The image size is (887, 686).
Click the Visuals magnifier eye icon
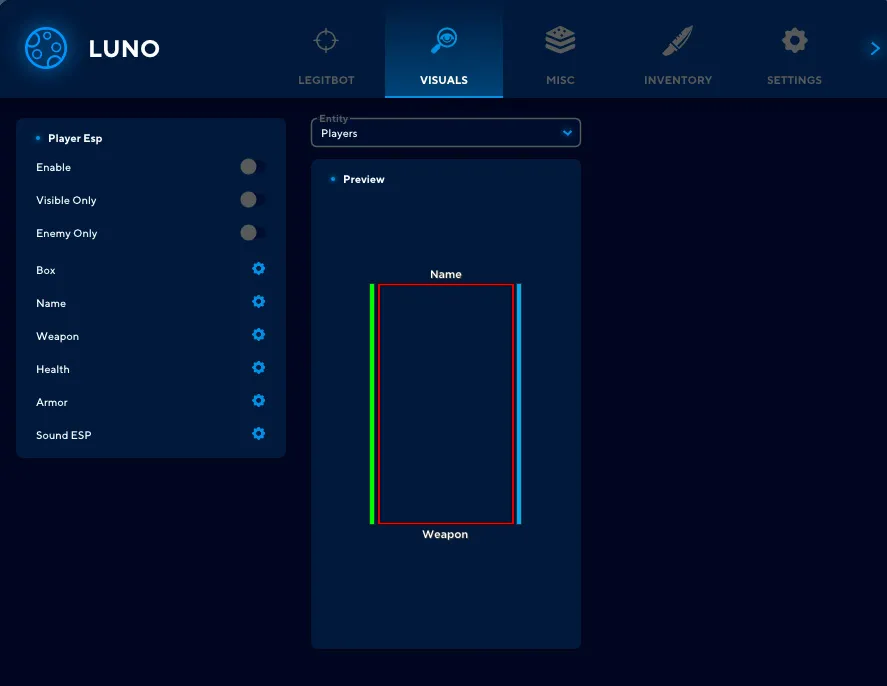pyautogui.click(x=444, y=40)
